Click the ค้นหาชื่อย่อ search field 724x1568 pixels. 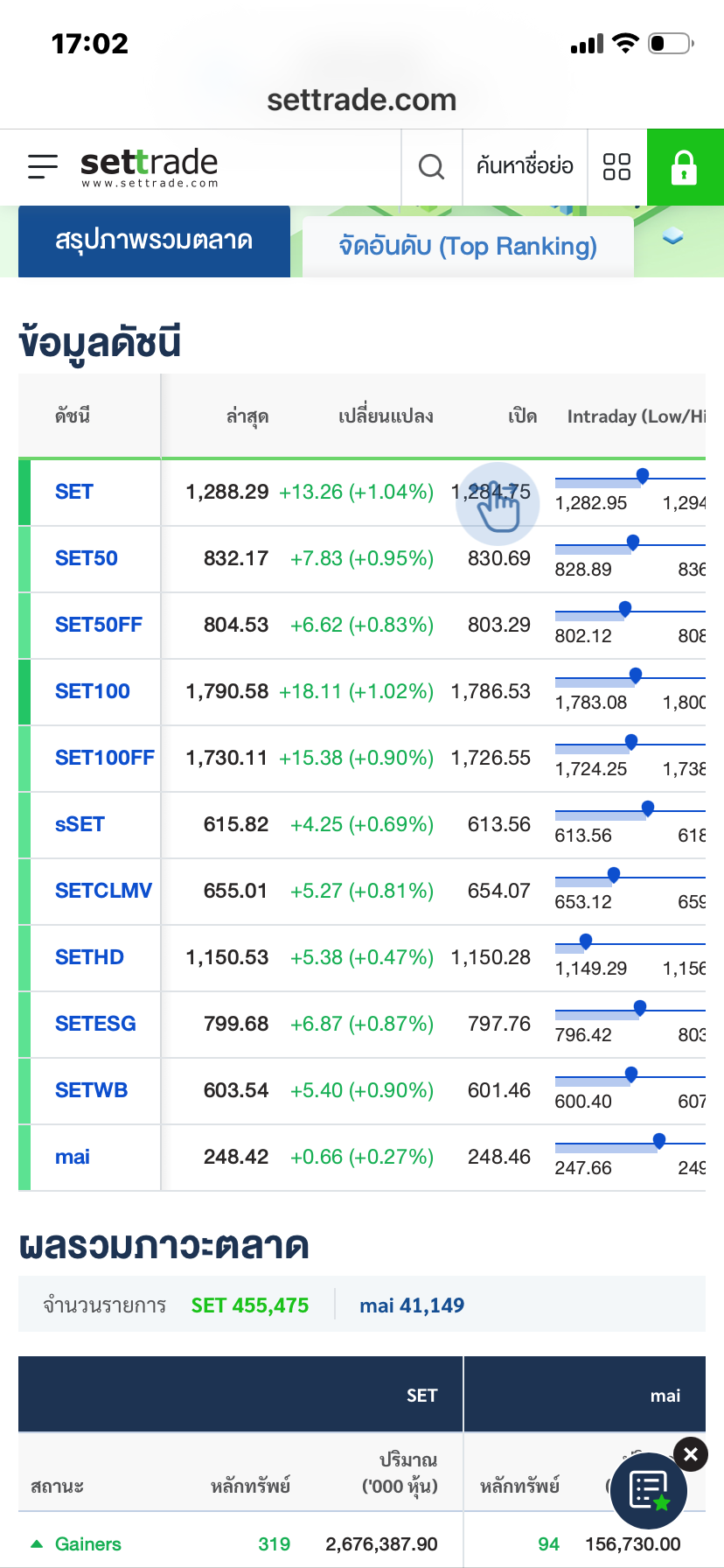(x=525, y=166)
